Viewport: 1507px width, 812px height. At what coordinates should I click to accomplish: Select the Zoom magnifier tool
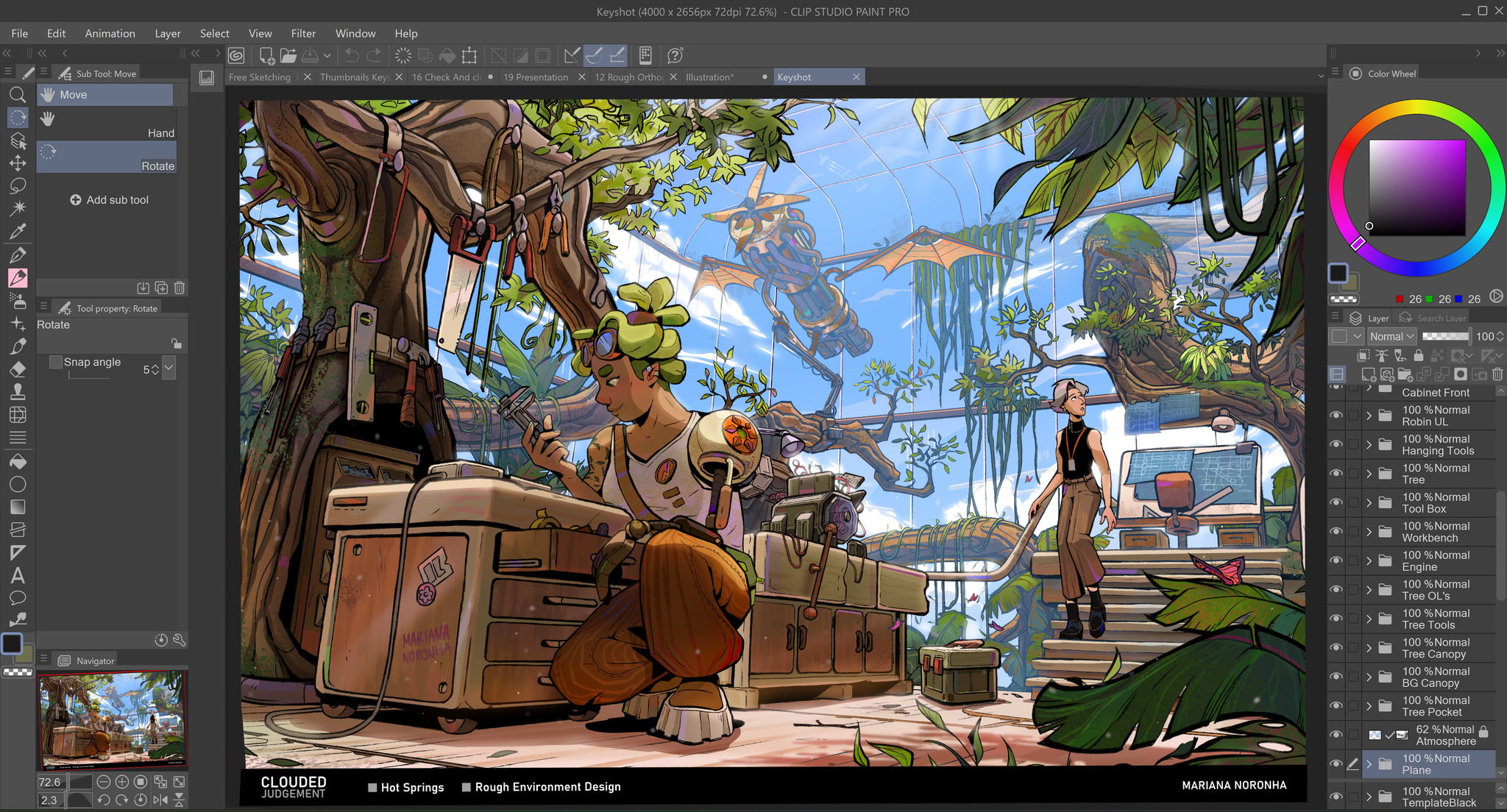pos(18,95)
